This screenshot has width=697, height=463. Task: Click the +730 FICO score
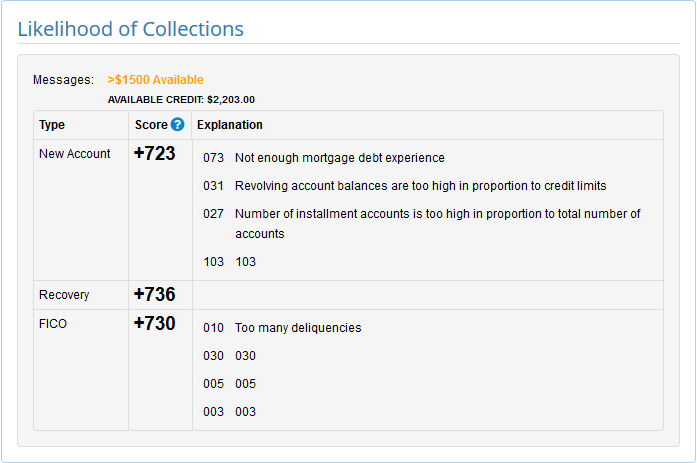(154, 324)
